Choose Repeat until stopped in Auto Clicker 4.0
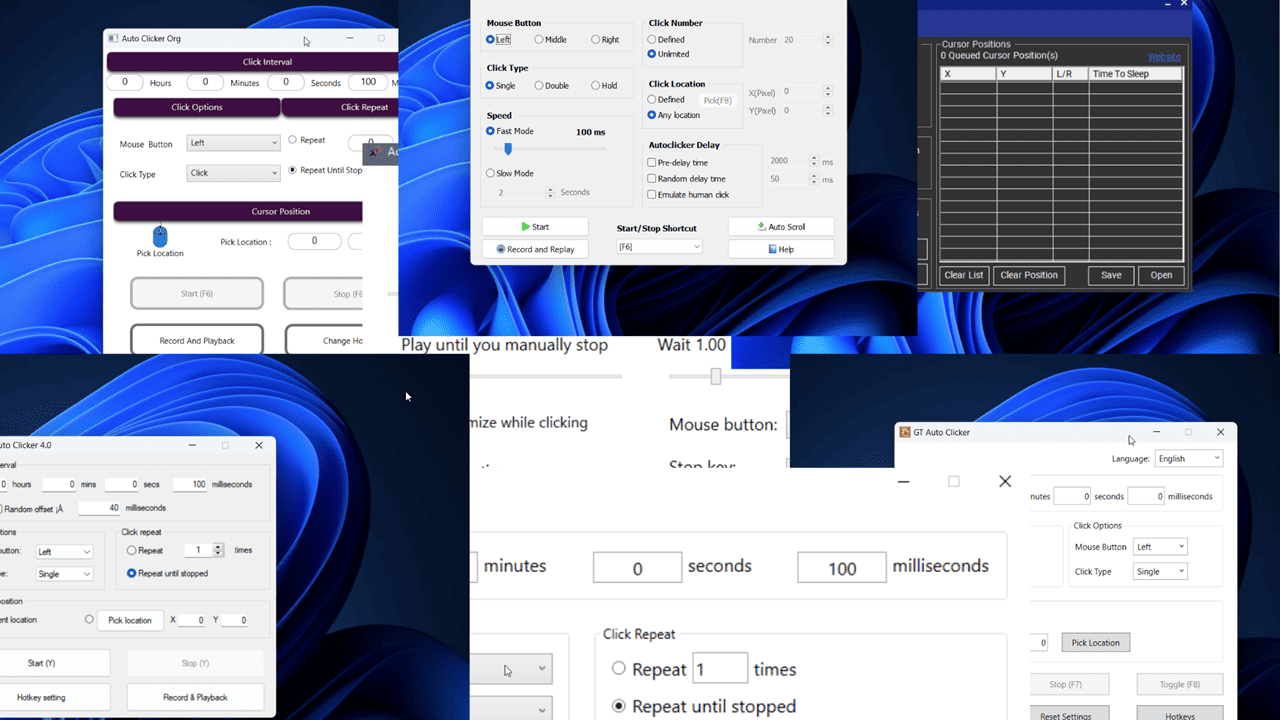 click(132, 574)
